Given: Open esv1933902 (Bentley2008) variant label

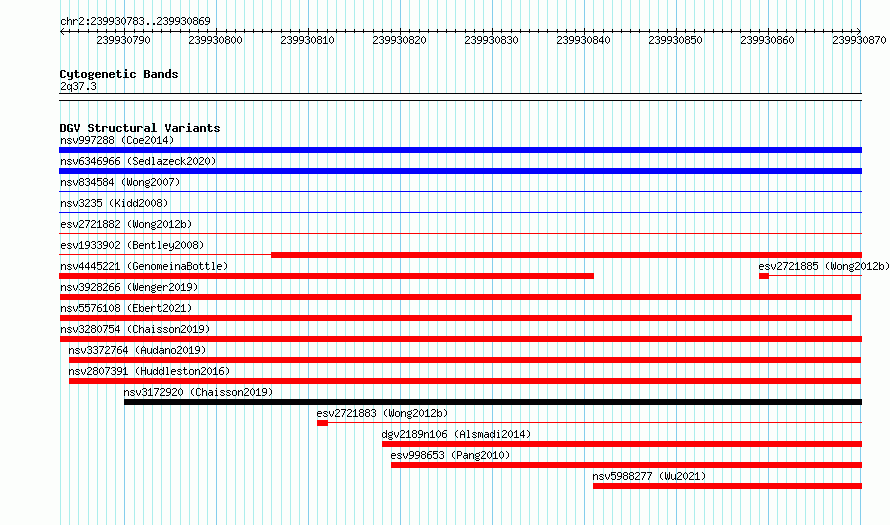Looking at the screenshot, I should pos(132,245).
